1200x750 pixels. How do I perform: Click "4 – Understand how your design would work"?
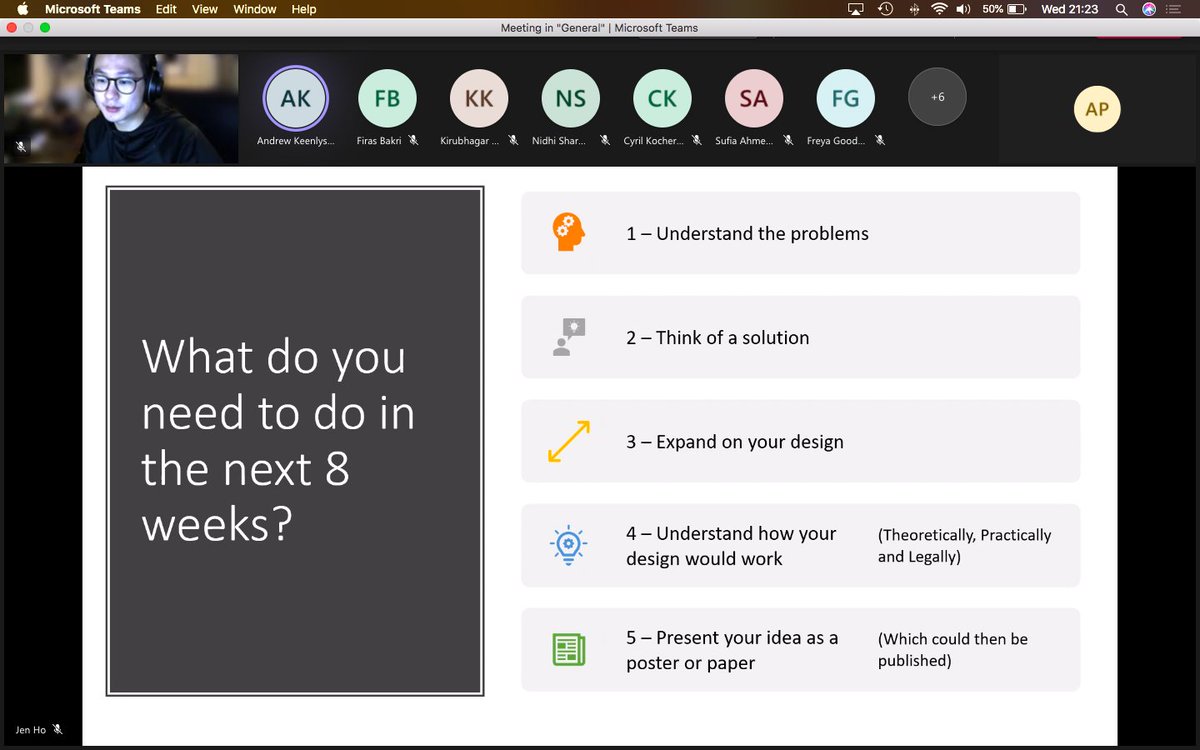[731, 546]
